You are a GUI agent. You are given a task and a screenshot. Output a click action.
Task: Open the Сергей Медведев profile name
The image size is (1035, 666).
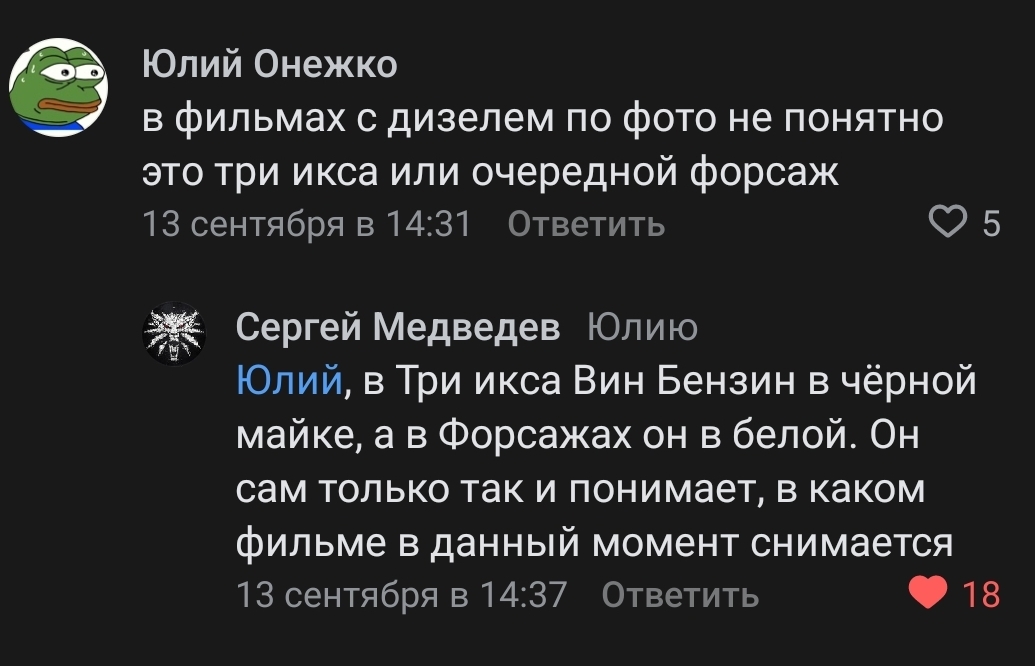click(398, 326)
